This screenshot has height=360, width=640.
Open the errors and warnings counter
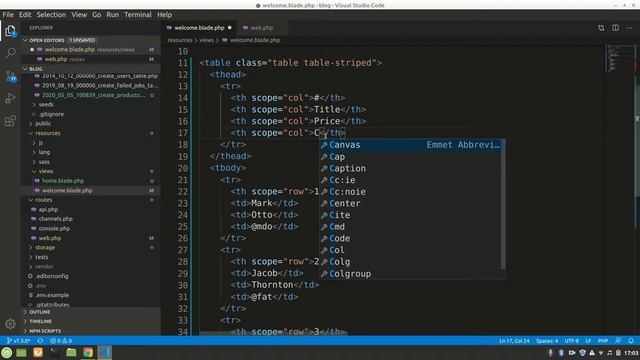61,341
